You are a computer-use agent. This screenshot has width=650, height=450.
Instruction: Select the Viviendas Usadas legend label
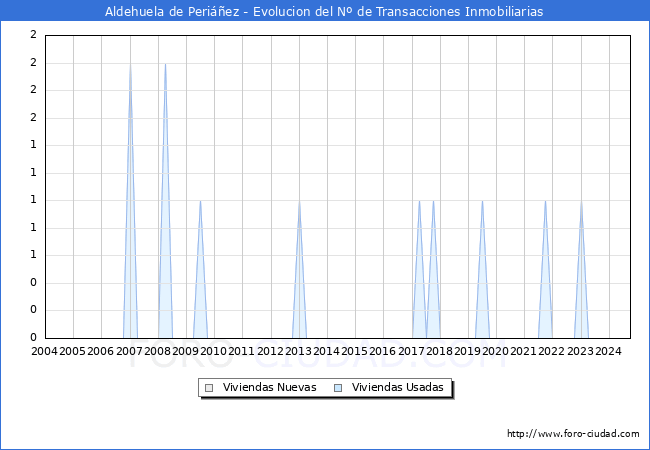[398, 387]
